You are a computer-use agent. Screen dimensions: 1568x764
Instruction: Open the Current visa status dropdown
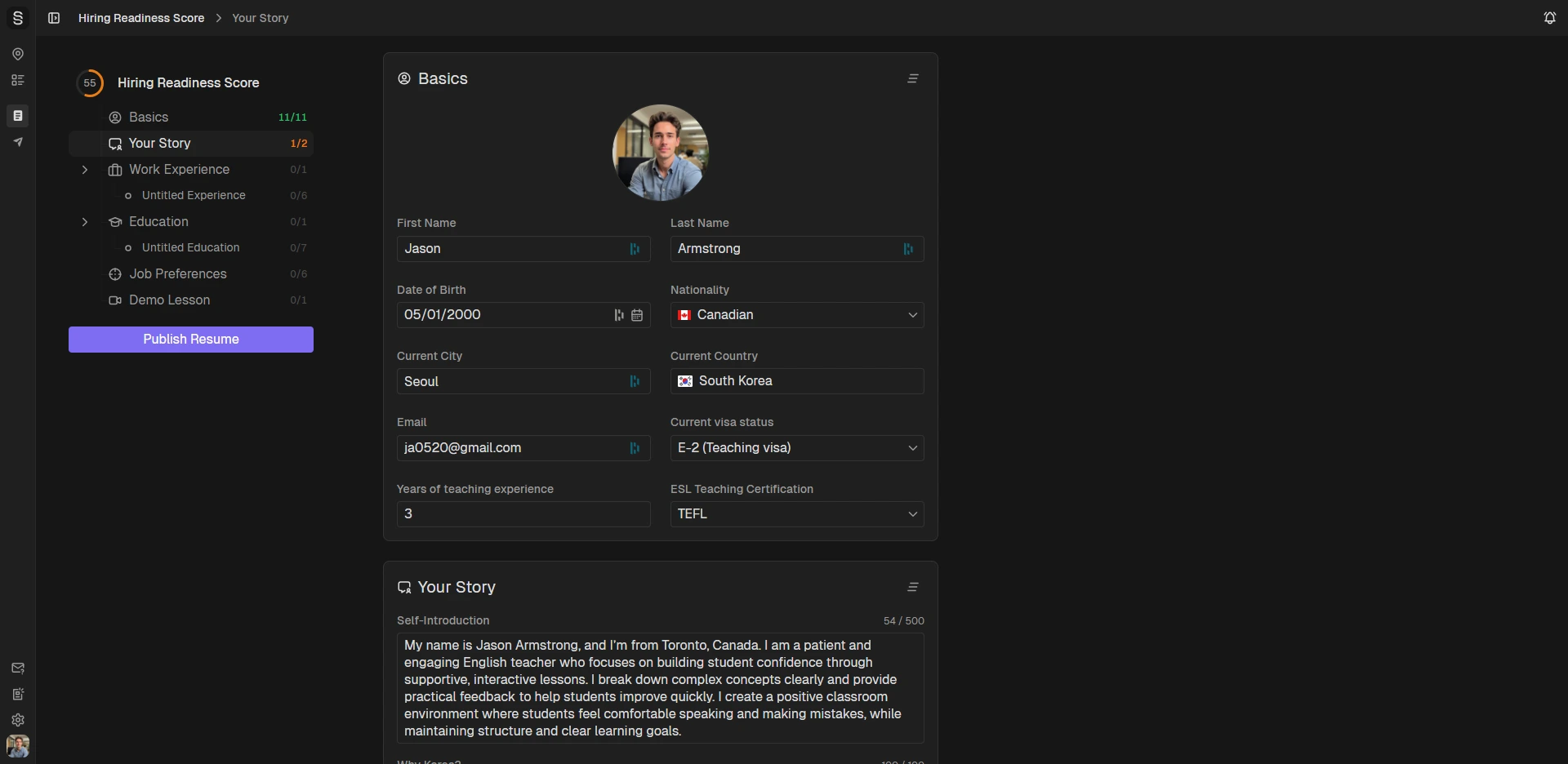tap(796, 448)
